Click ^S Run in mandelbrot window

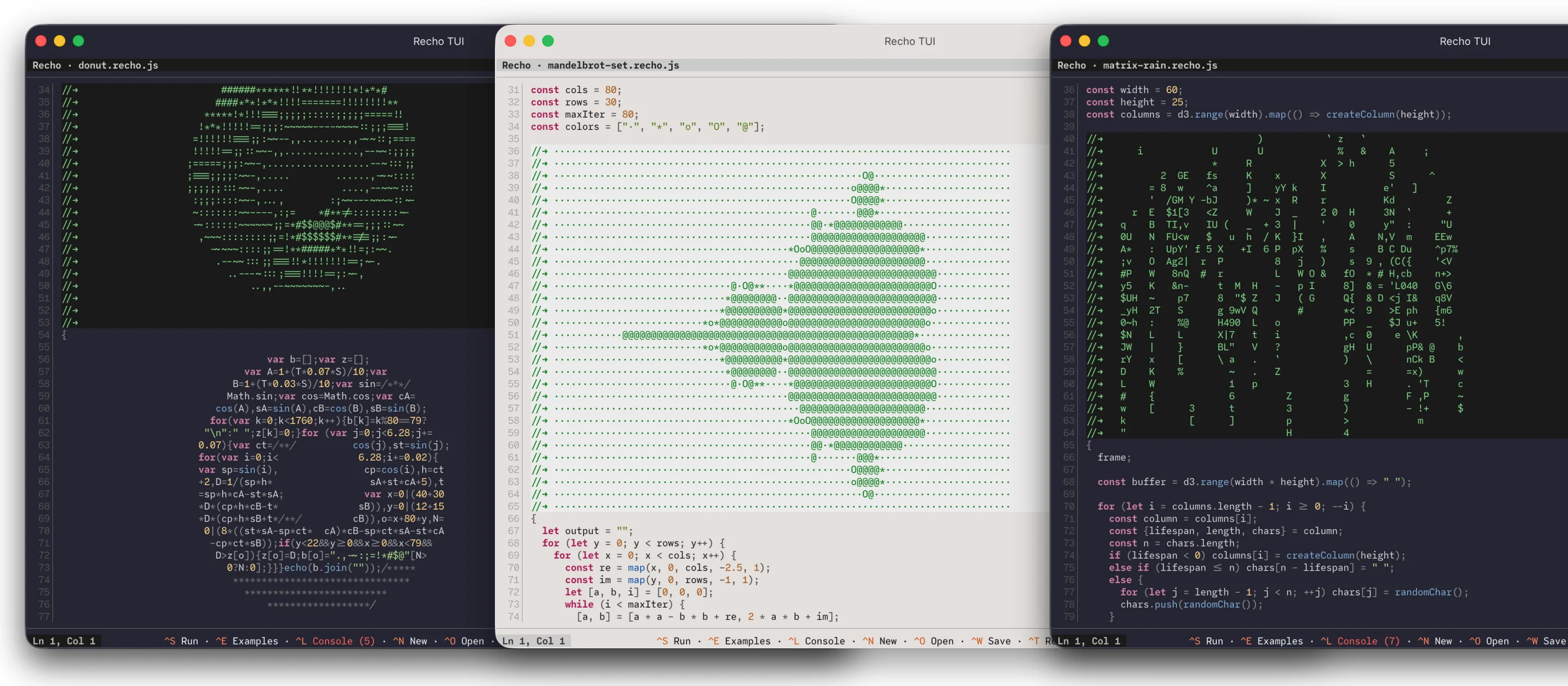click(674, 641)
